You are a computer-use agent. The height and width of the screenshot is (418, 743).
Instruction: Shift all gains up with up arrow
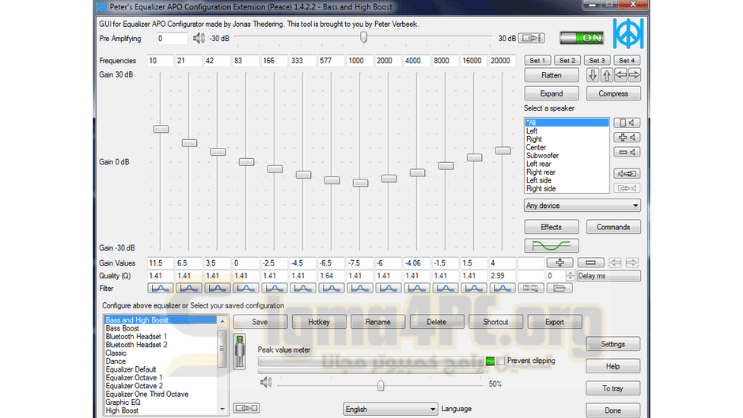[x=607, y=75]
